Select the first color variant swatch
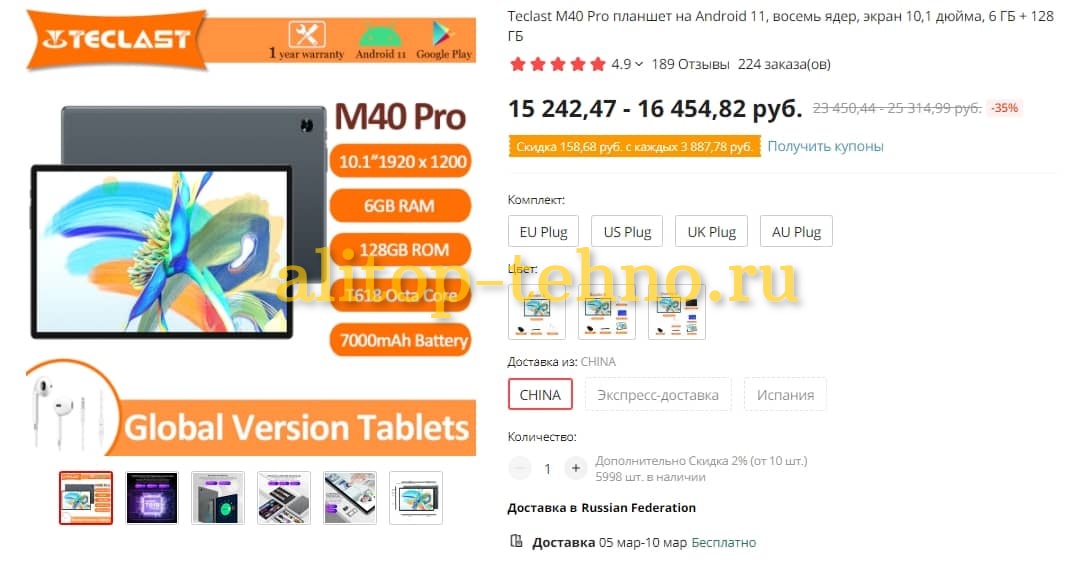 [x=537, y=312]
